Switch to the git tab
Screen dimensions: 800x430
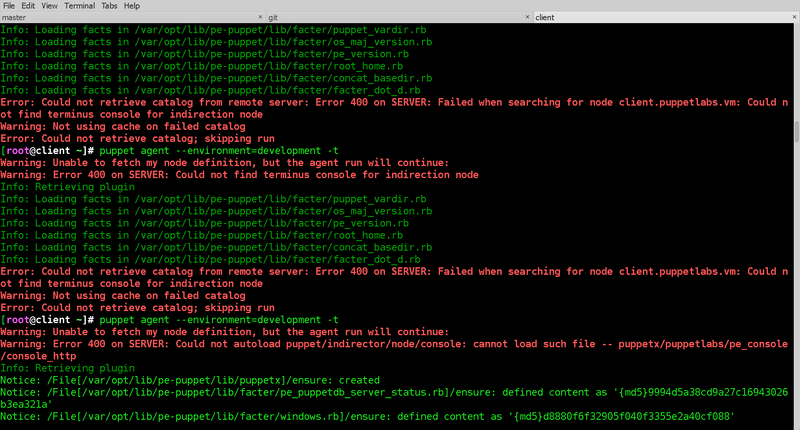[x=399, y=17]
